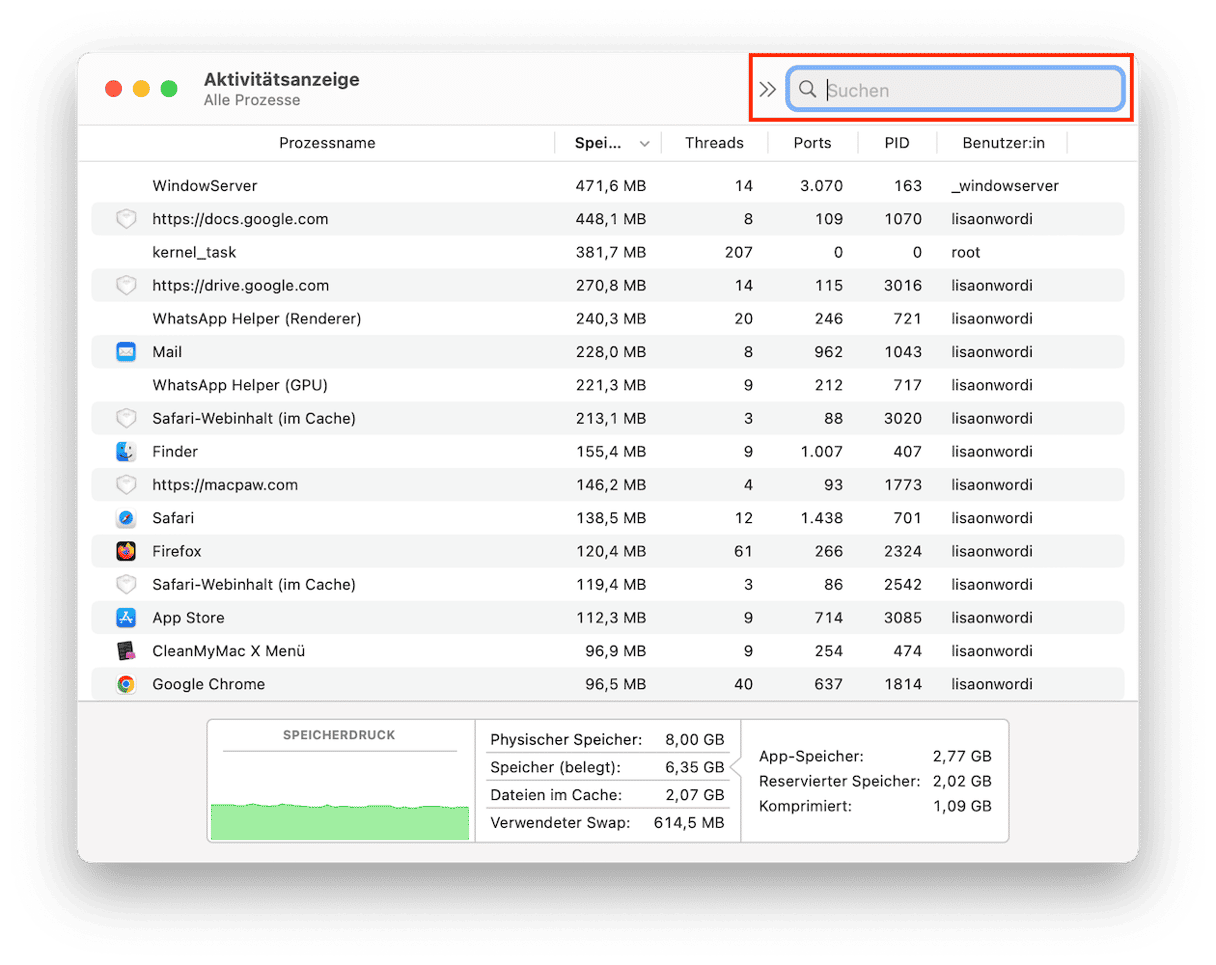The image size is (1216, 965).
Task: Select the App Store process name
Action: pos(188,618)
